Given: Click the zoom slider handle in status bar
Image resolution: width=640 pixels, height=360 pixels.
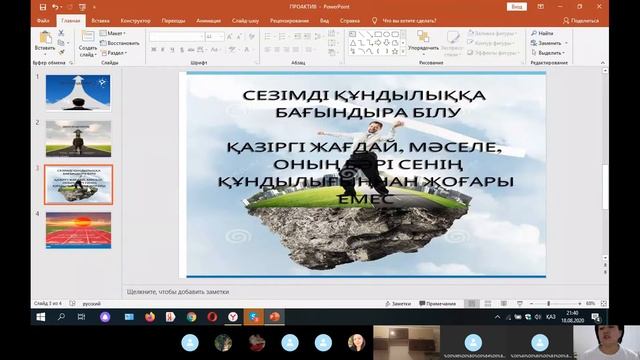Looking at the screenshot, I should coord(549,304).
